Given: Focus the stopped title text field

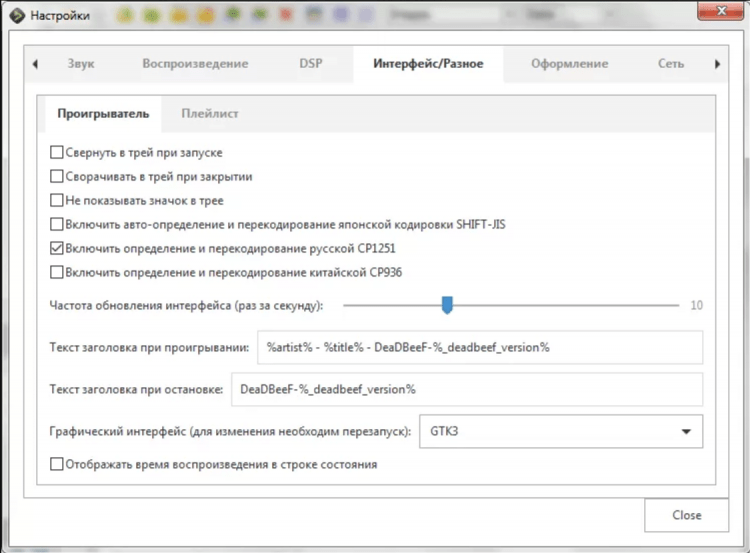Looking at the screenshot, I should (466, 390).
